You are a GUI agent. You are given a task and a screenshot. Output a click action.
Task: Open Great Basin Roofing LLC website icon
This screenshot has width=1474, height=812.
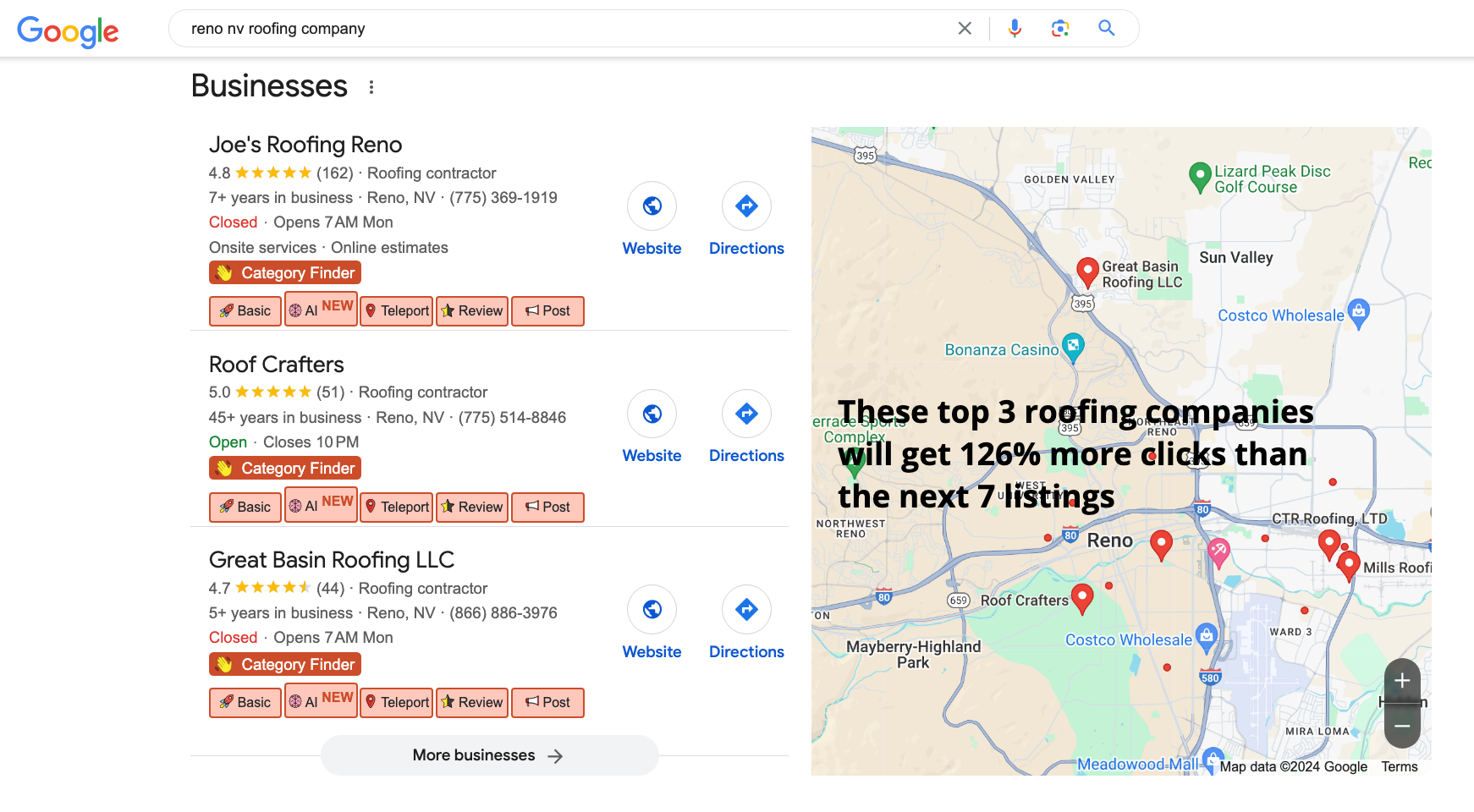click(652, 609)
